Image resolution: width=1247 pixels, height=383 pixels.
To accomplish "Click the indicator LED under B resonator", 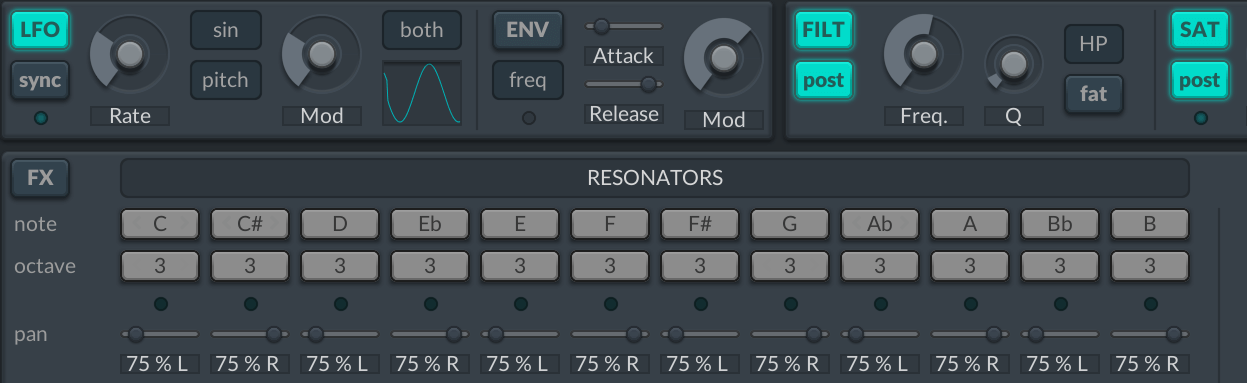I will [x=1150, y=304].
